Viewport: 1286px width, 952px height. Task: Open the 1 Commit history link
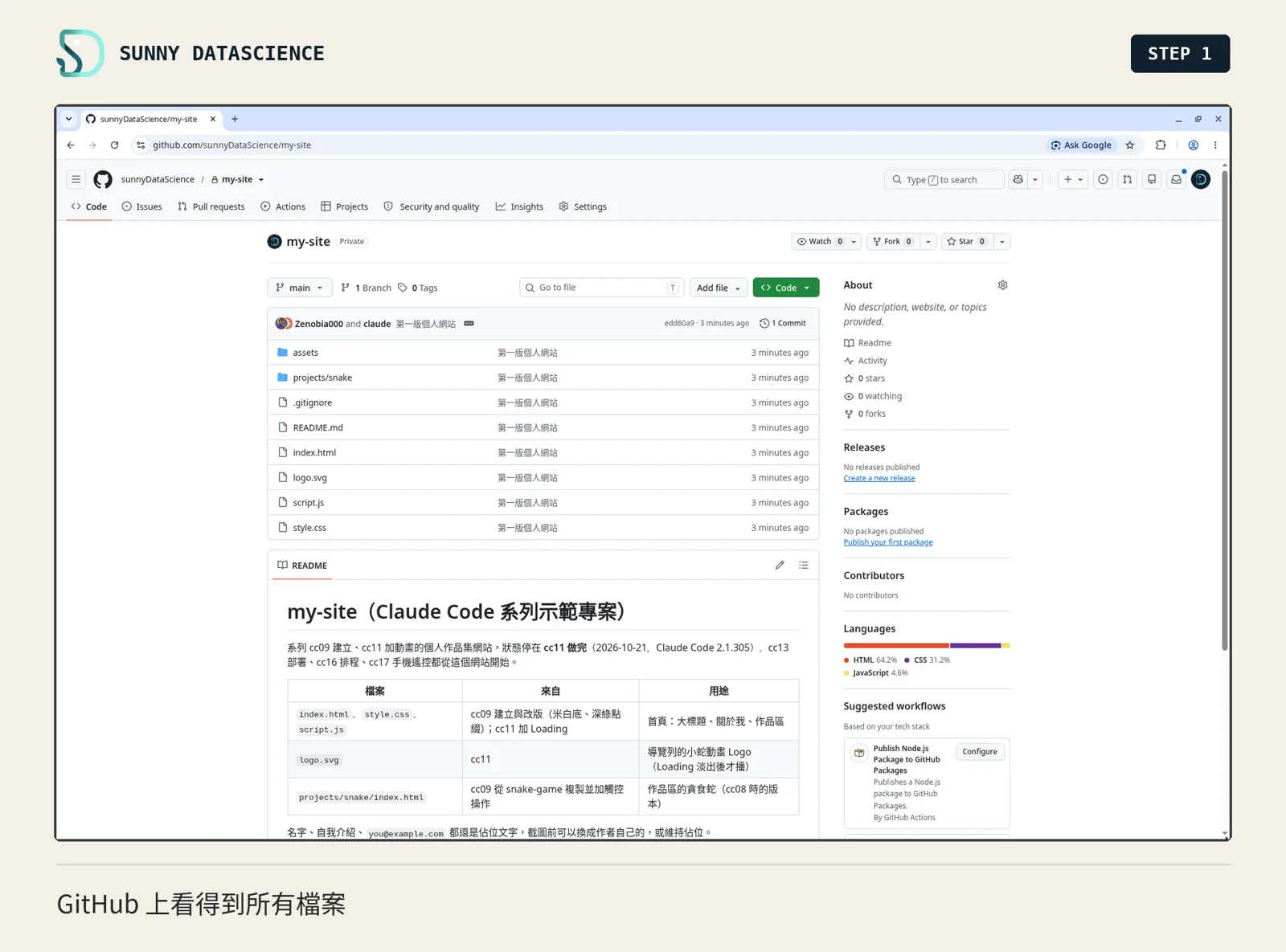783,324
